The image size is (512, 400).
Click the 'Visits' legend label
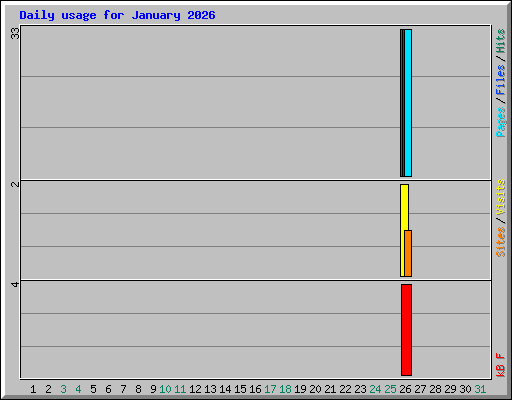coord(500,197)
